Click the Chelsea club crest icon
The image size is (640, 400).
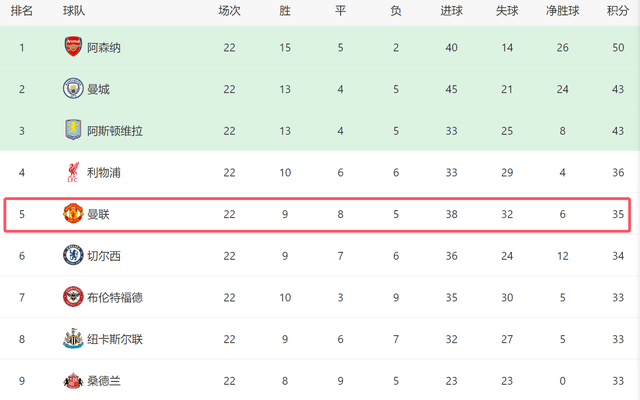72,256
